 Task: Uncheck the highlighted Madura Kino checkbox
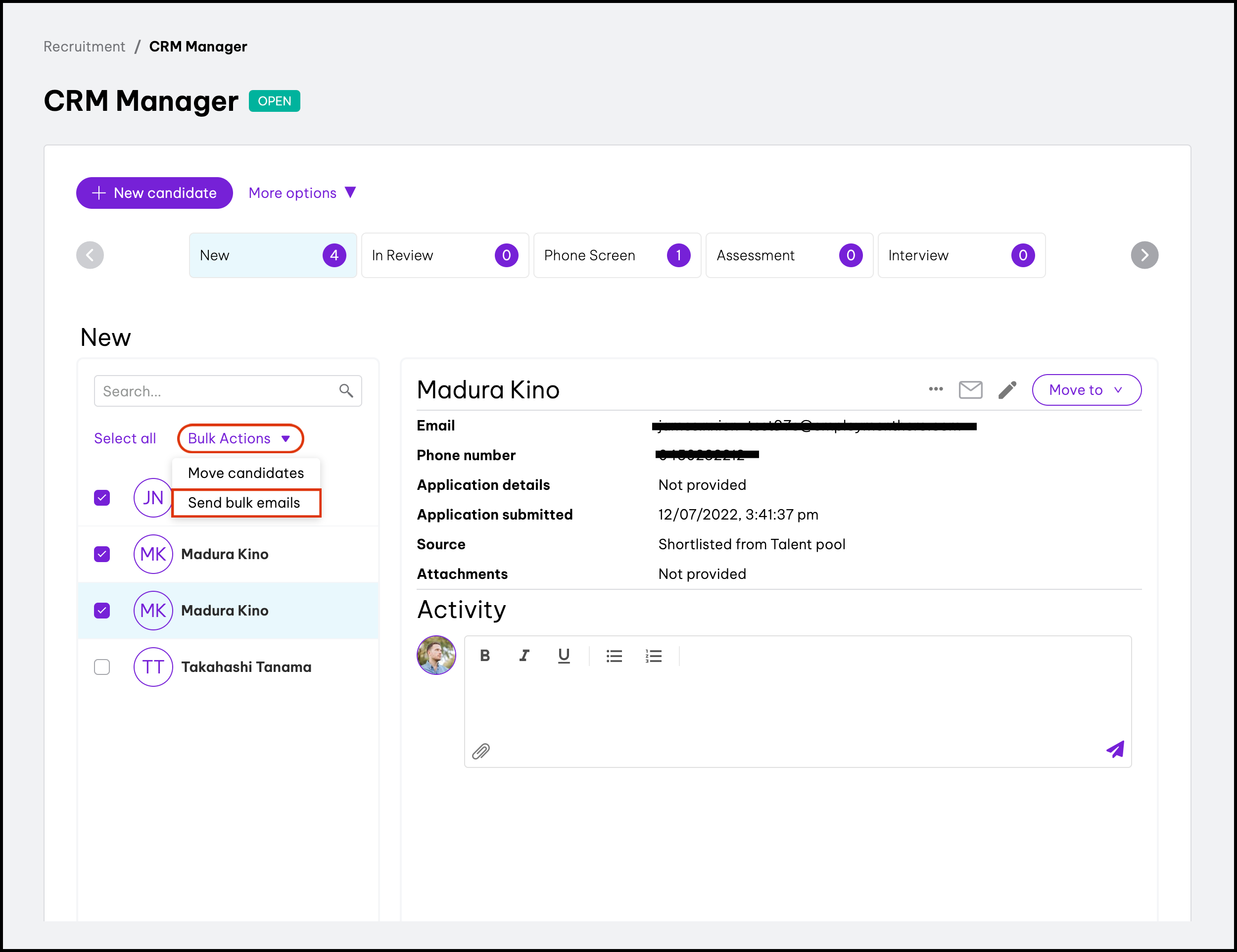pyautogui.click(x=102, y=611)
